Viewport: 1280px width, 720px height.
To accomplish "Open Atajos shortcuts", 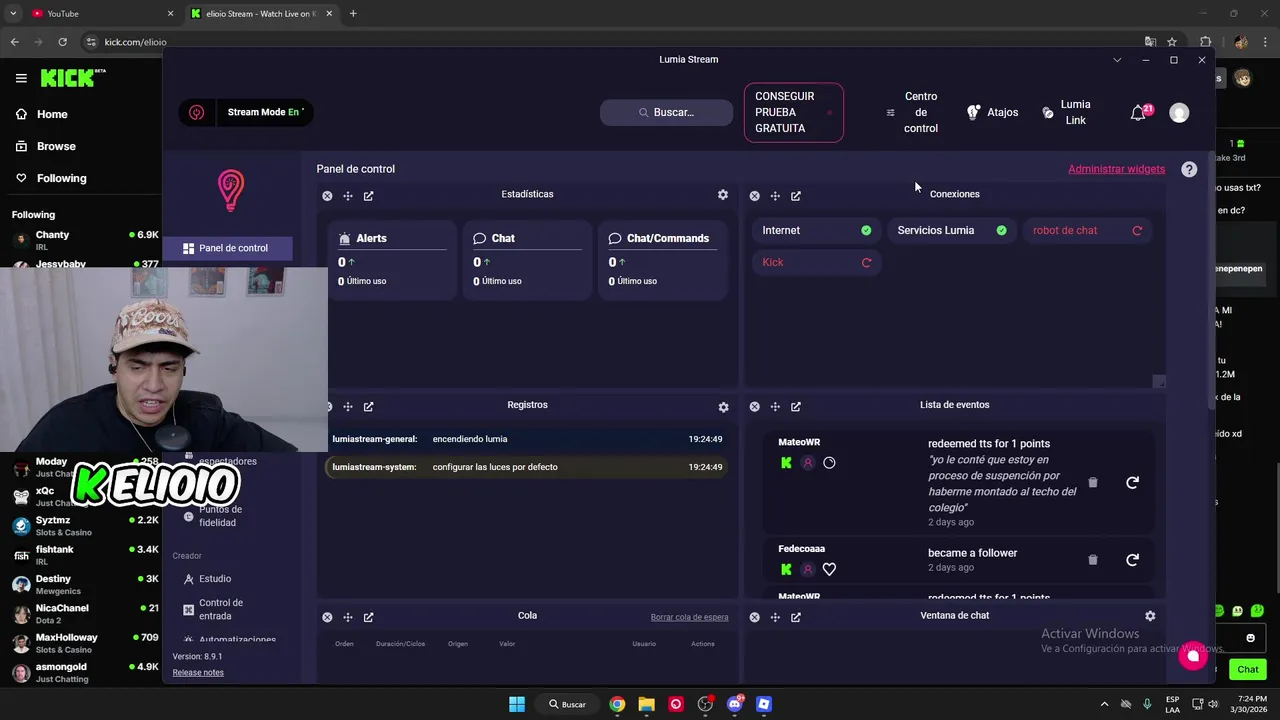I will point(992,113).
